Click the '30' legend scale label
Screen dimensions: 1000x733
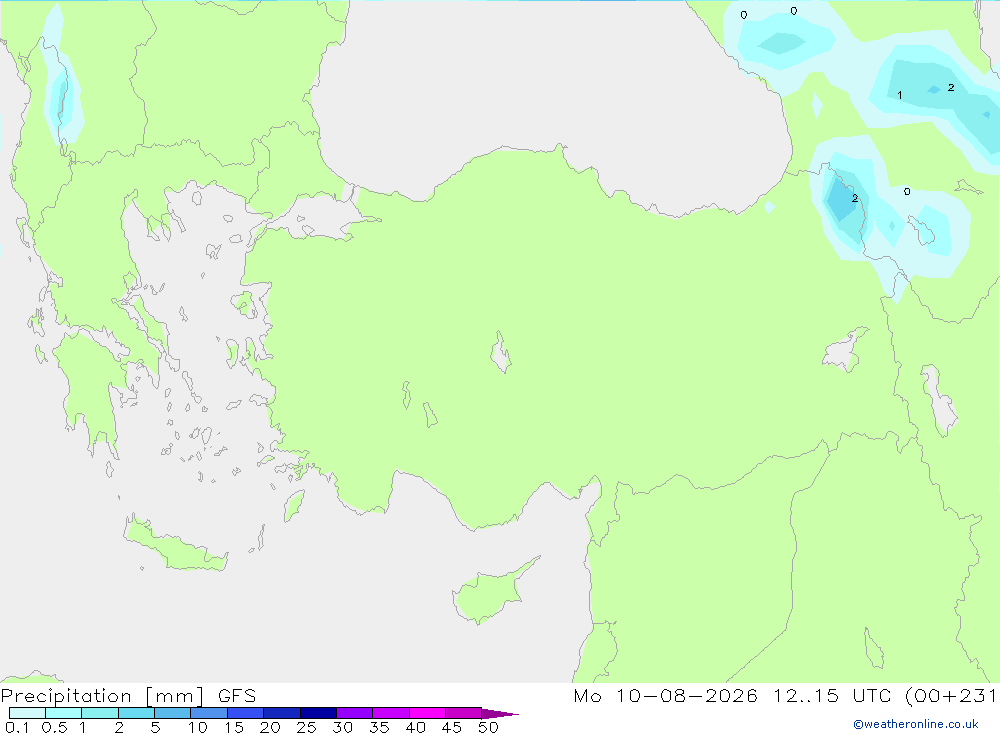[342, 727]
